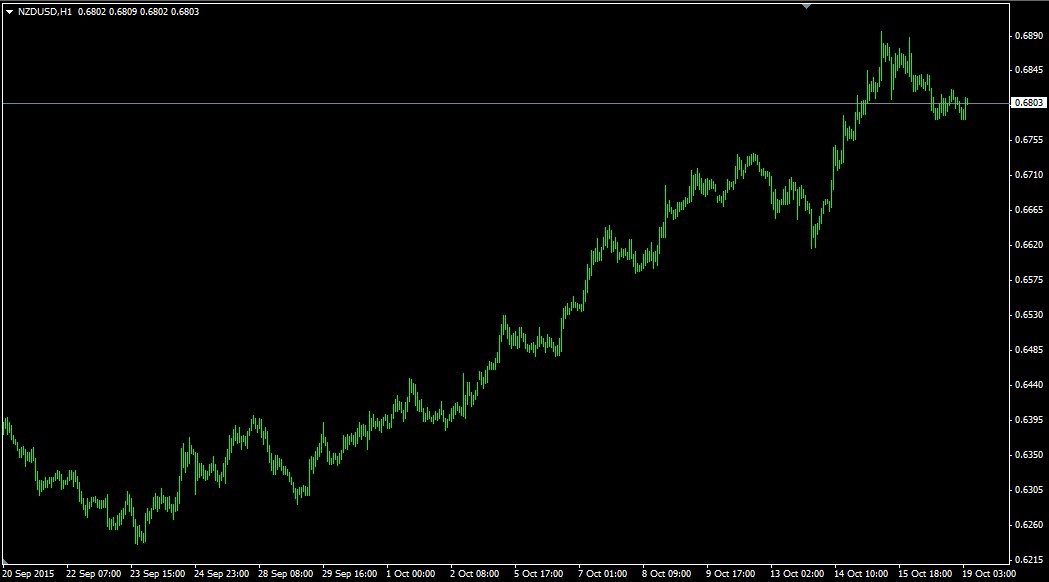Click the chart shift triangle marker at top
Viewport: 1049px width, 582px height.
[x=806, y=6]
